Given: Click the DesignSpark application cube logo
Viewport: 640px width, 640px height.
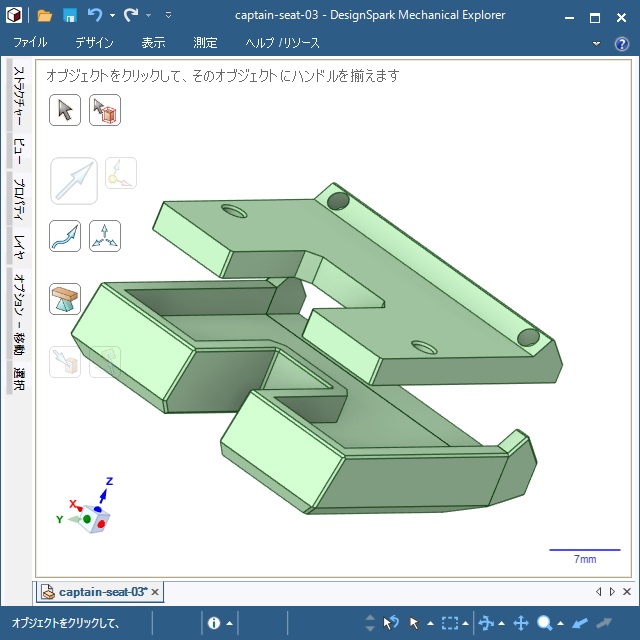Looking at the screenshot, I should 14,15.
